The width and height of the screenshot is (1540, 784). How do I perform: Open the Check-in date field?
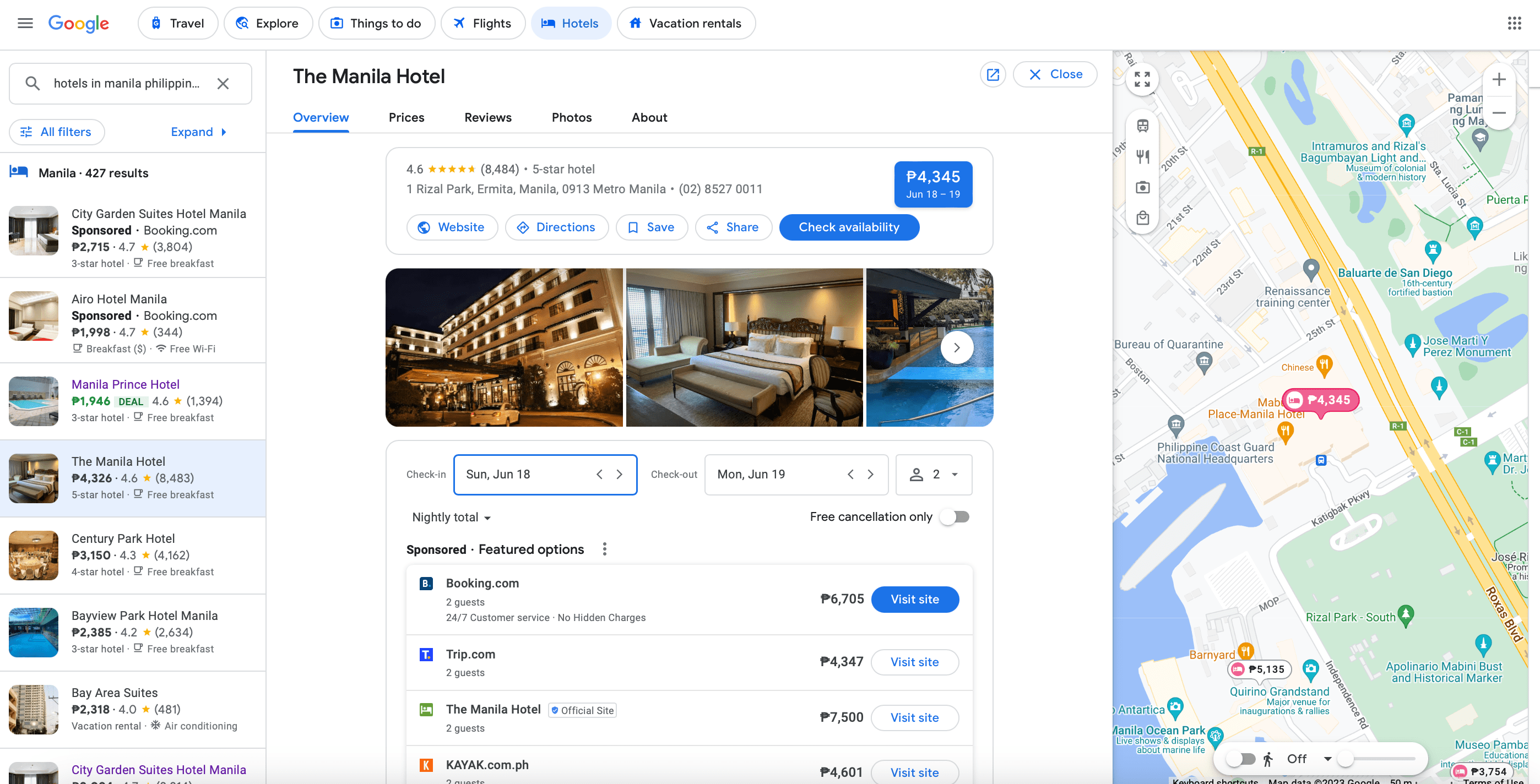click(x=545, y=475)
